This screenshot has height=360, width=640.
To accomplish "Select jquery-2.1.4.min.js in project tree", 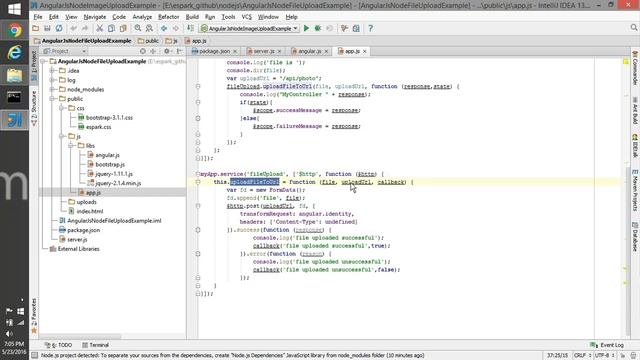I will tap(114, 183).
